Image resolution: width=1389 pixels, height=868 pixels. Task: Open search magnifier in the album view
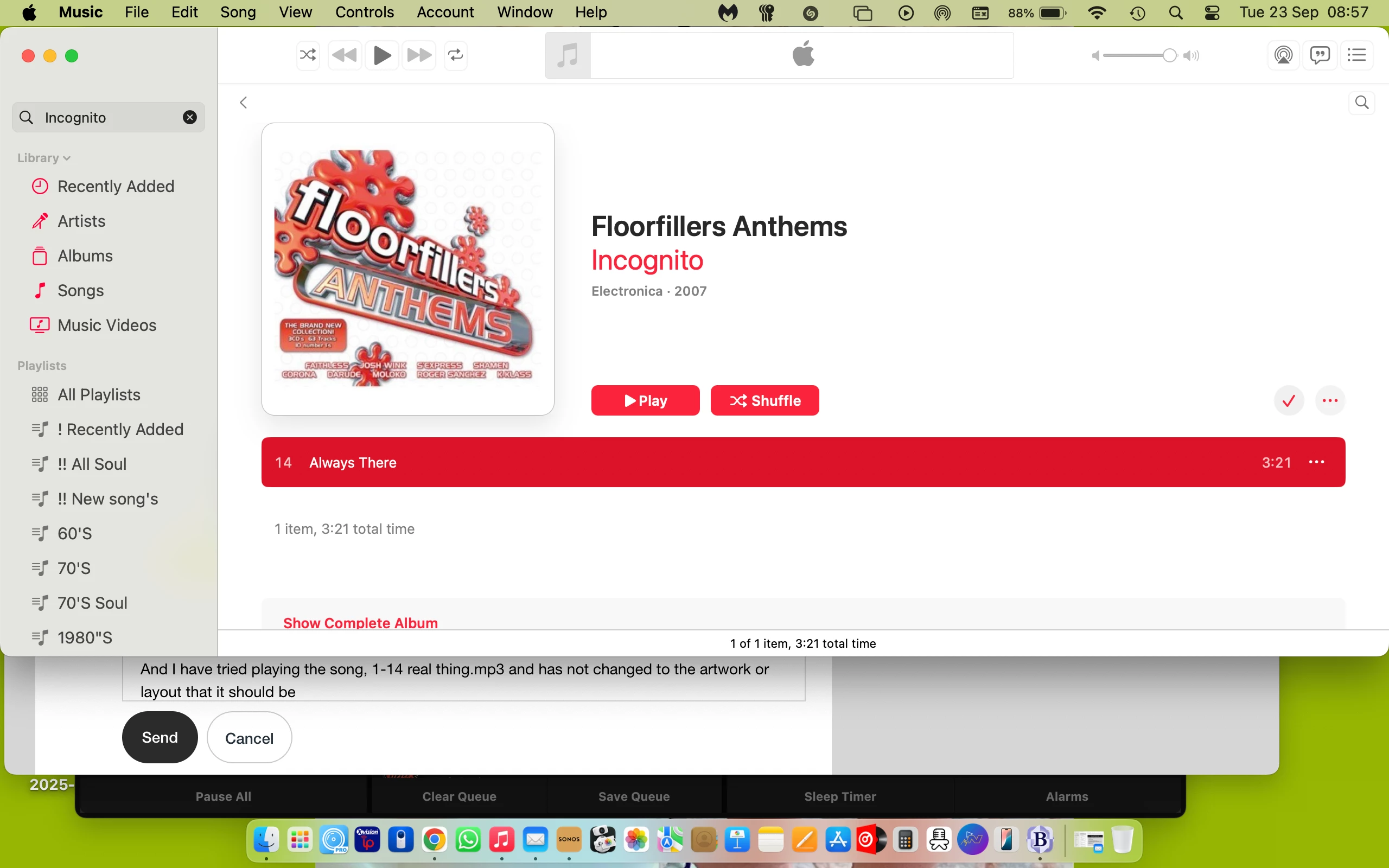1361,103
